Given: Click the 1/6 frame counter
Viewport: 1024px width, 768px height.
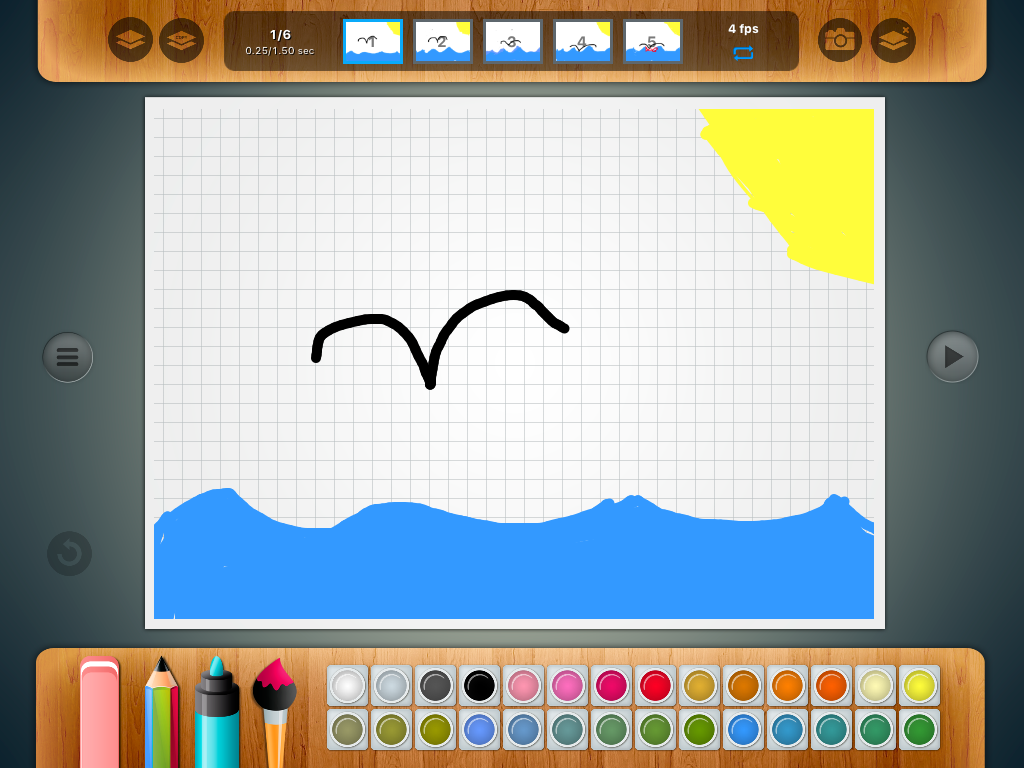Looking at the screenshot, I should pyautogui.click(x=280, y=35).
